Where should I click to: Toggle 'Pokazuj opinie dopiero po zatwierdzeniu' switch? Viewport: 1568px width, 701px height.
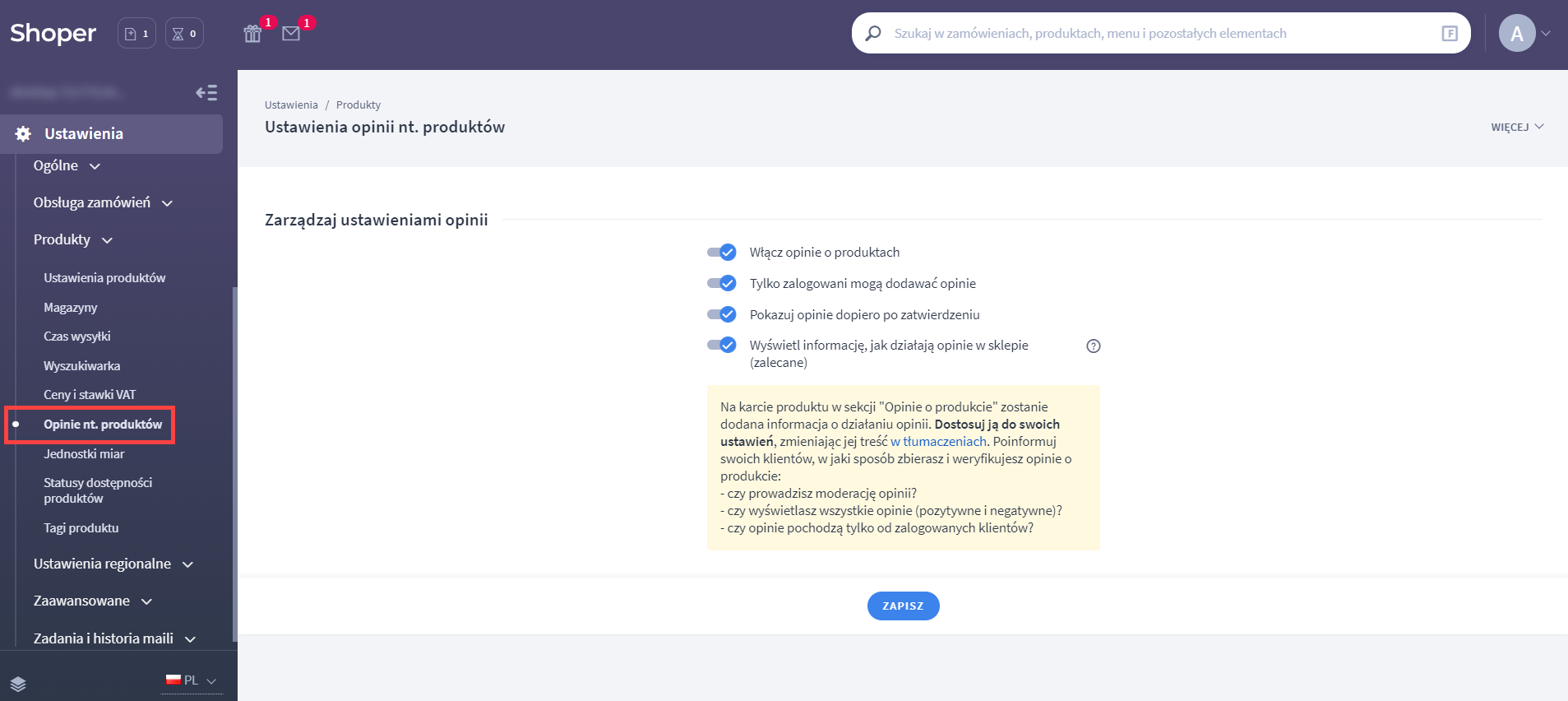point(721,314)
